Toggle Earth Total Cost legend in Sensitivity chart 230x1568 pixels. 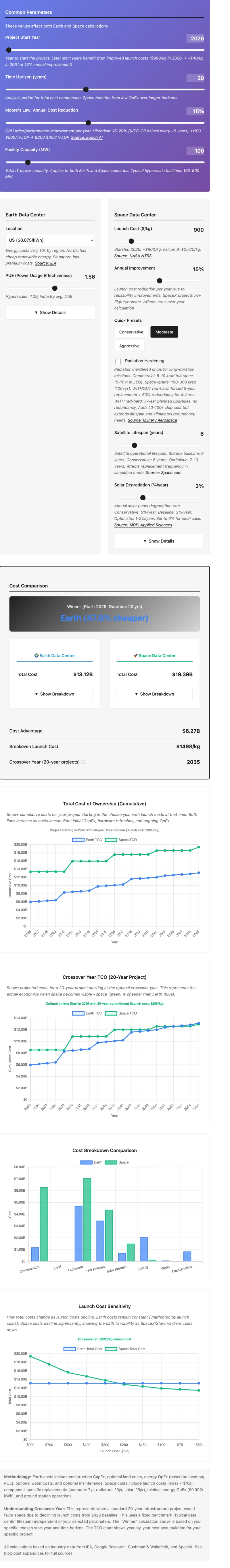(83, 1349)
